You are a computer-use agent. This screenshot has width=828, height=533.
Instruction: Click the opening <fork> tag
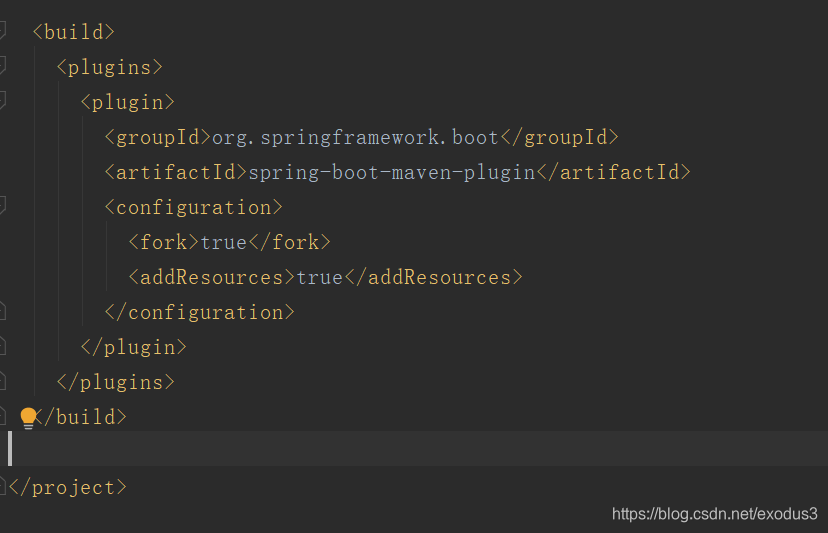[164, 242]
